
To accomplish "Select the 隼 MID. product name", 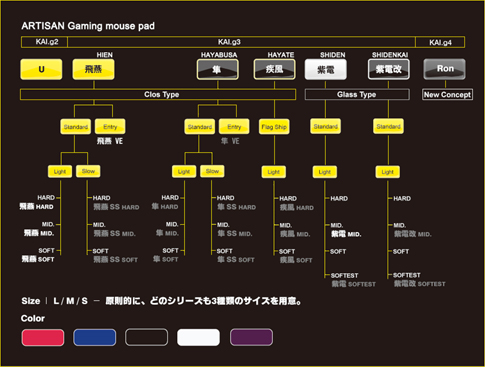I will point(167,233).
